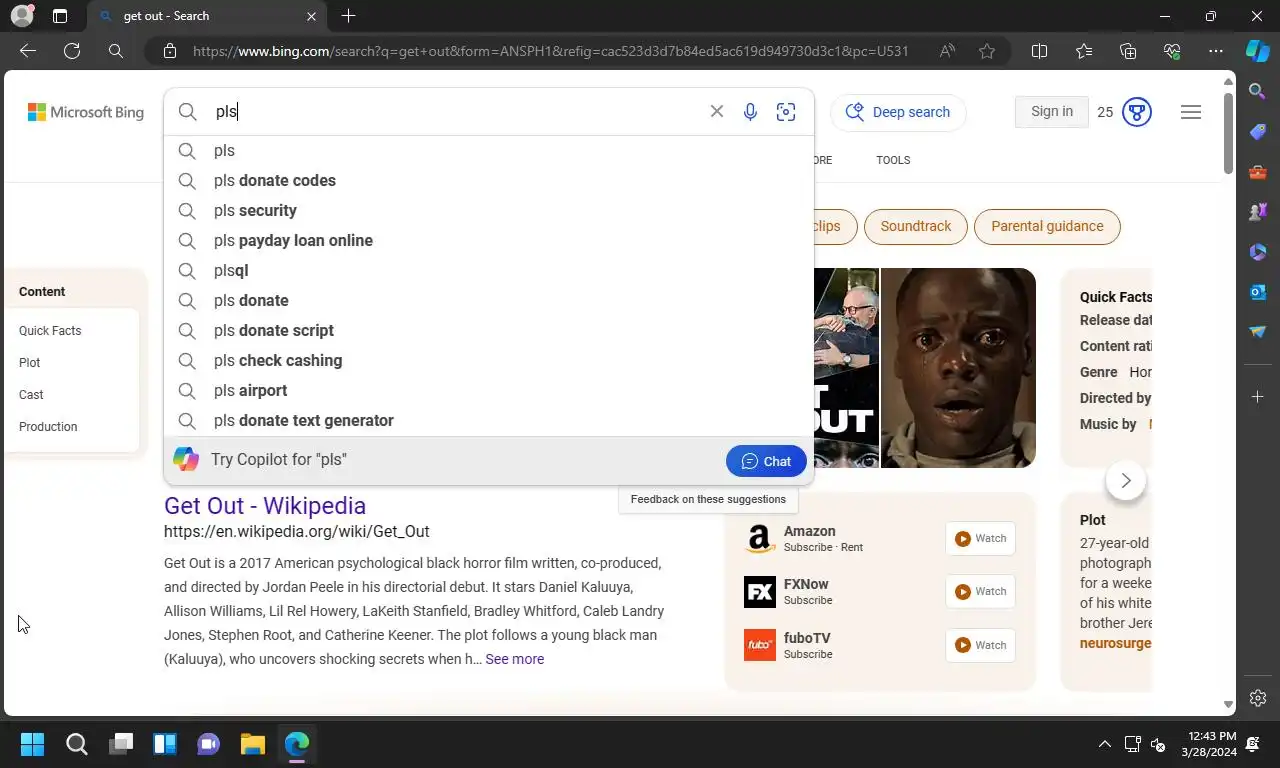Click the address bar search icon
The width and height of the screenshot is (1280, 768).
click(116, 51)
